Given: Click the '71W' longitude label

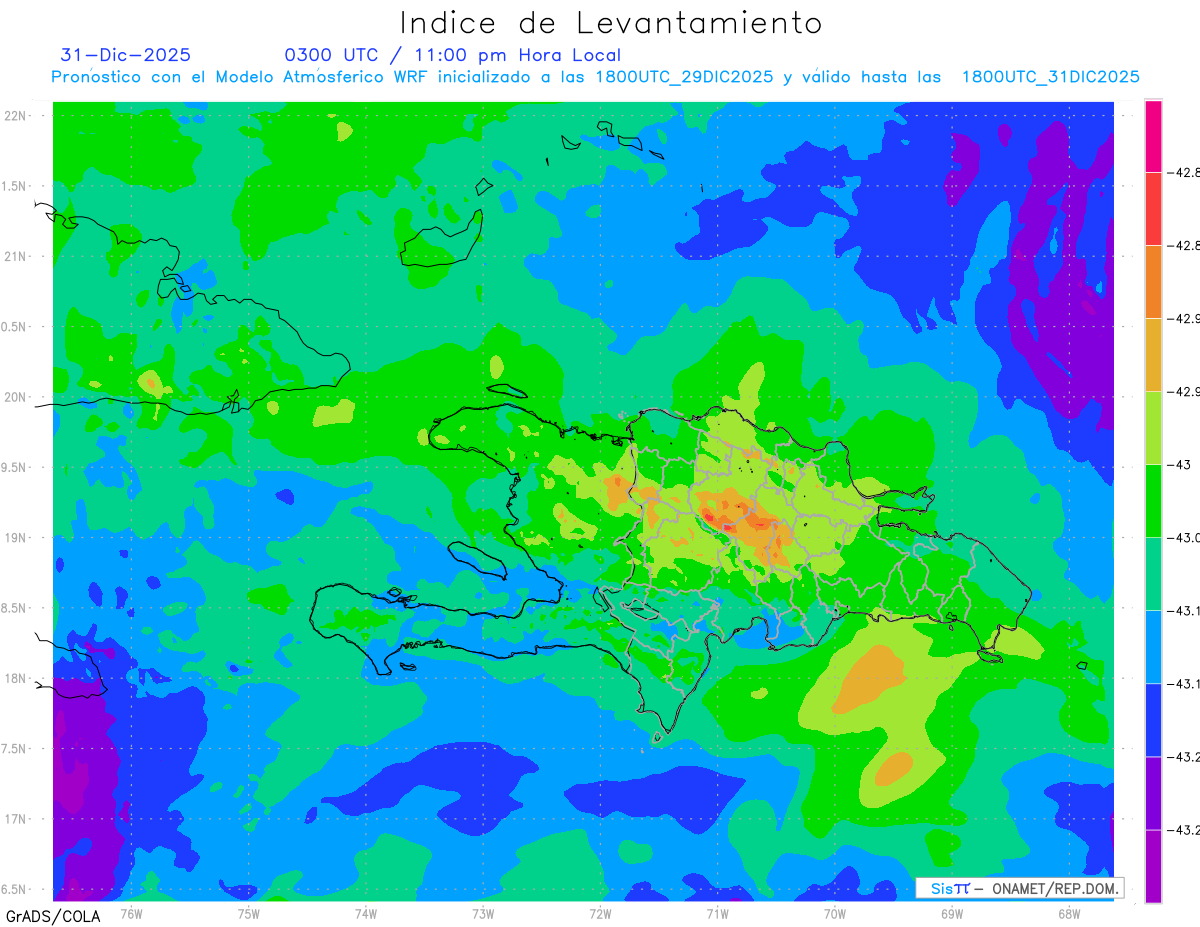Looking at the screenshot, I should pos(717,914).
